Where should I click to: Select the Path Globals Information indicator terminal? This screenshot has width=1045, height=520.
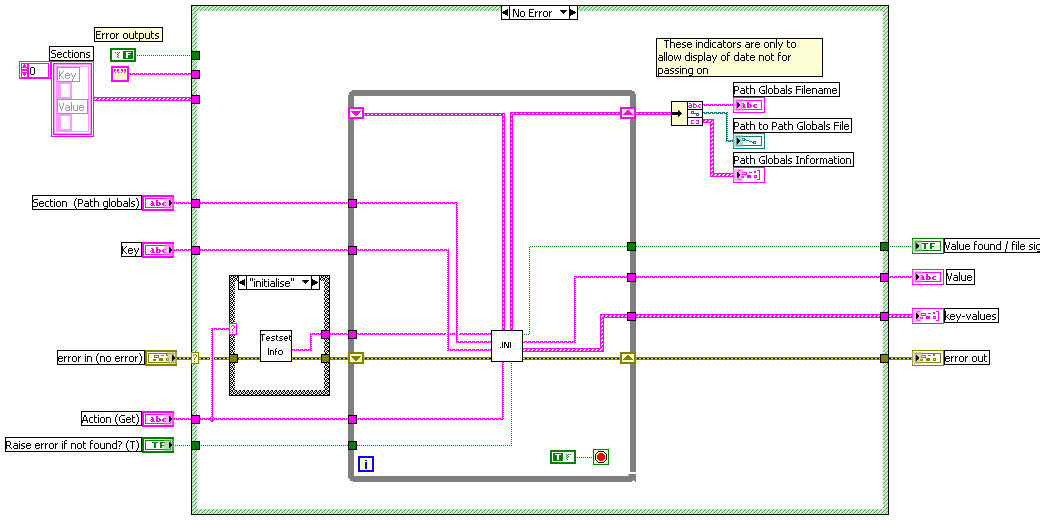click(x=749, y=175)
